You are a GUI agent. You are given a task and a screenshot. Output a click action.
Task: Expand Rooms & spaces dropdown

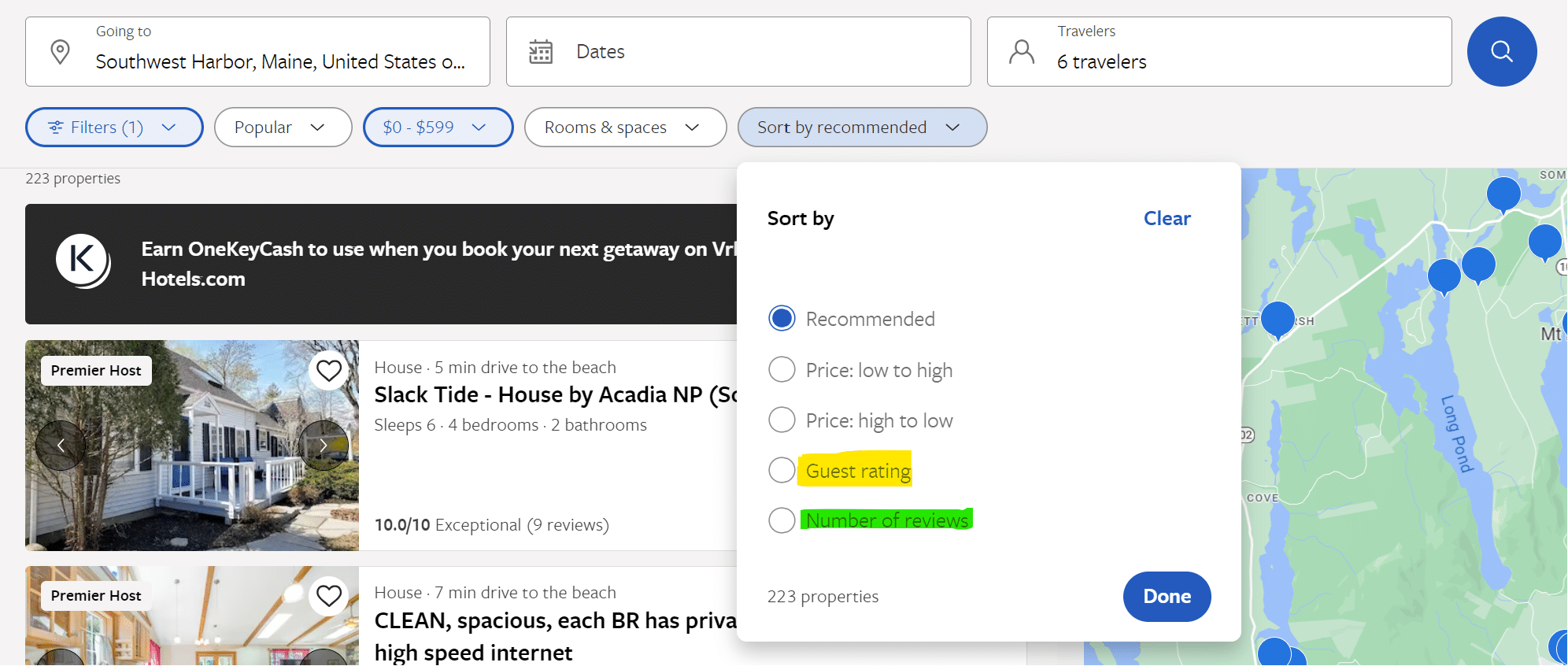point(624,128)
